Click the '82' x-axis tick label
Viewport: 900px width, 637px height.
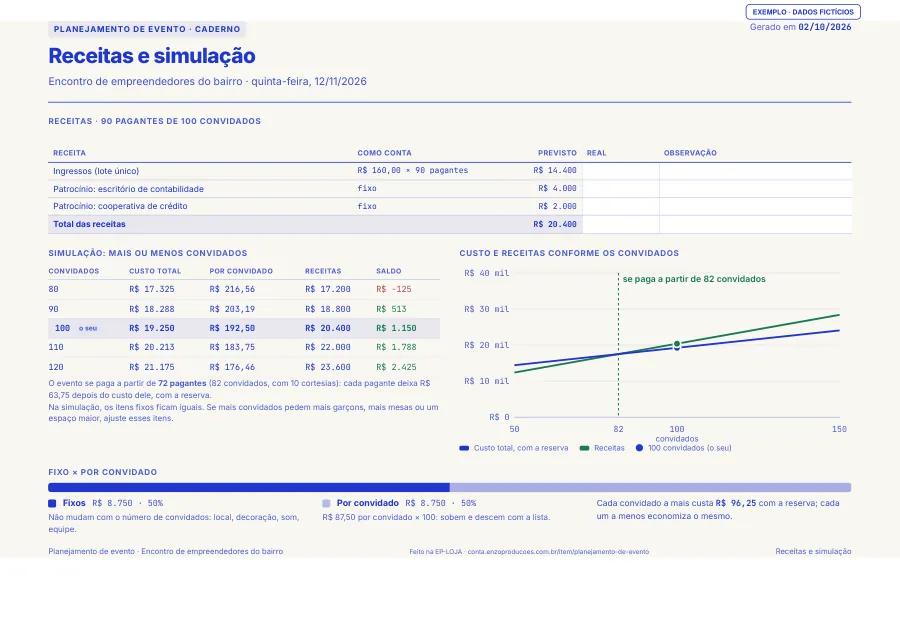click(618, 429)
